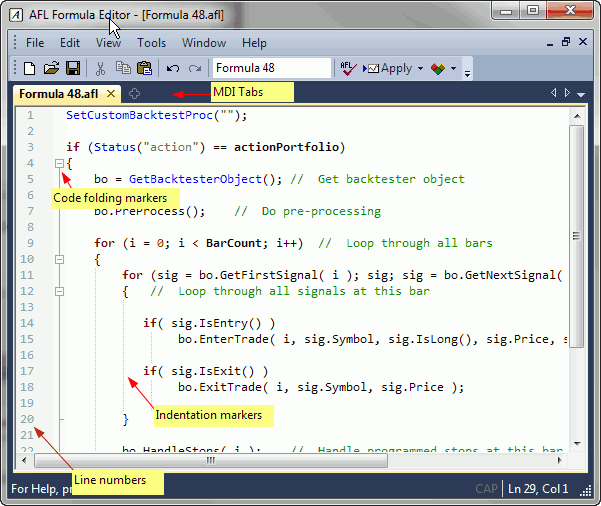This screenshot has width=601, height=506.
Task: Click the AFL syntax check icon
Action: tap(348, 69)
